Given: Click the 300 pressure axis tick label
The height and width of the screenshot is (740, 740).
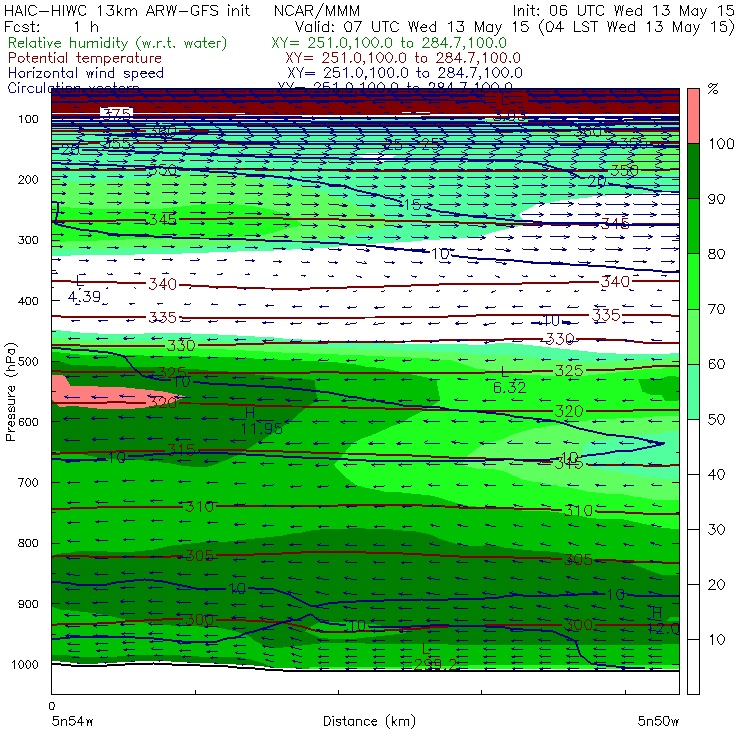Looking at the screenshot, I should click(28, 240).
